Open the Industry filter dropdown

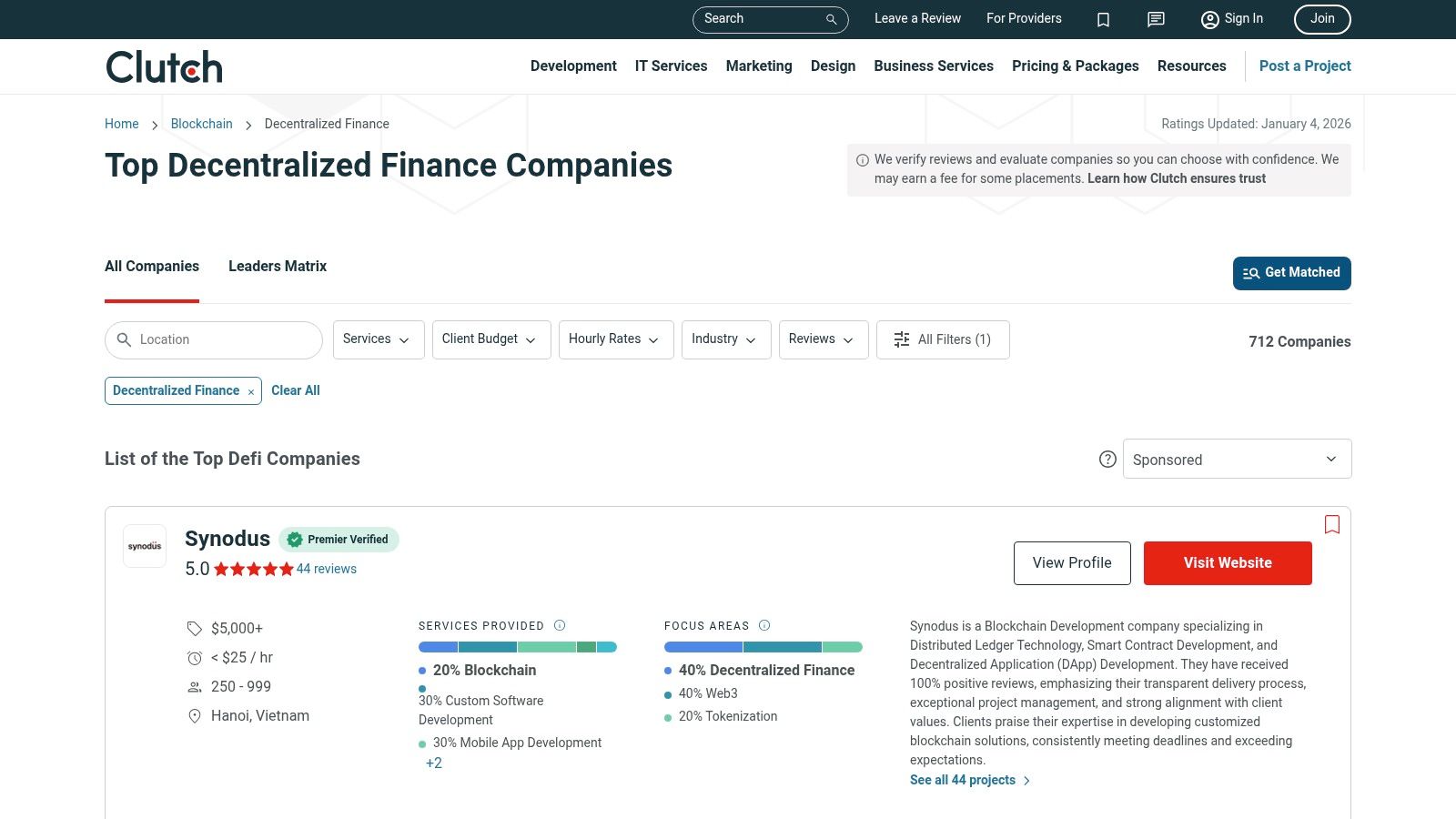click(726, 339)
